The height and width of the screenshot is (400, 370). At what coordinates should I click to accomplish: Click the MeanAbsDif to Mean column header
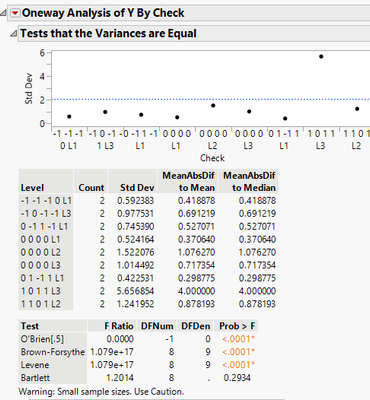tap(189, 182)
